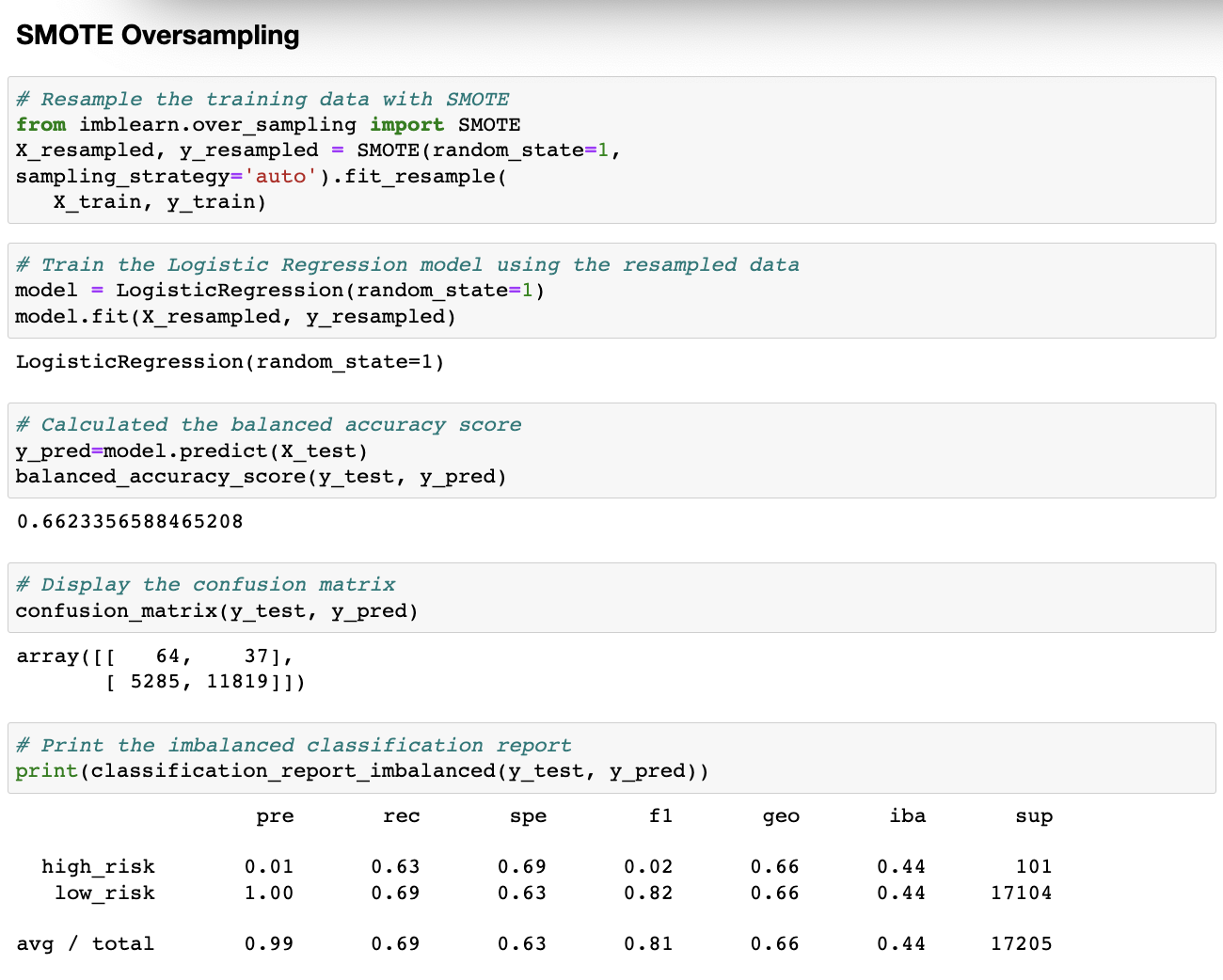
Task: Click the 'low_risk' row label
Action: 104,893
